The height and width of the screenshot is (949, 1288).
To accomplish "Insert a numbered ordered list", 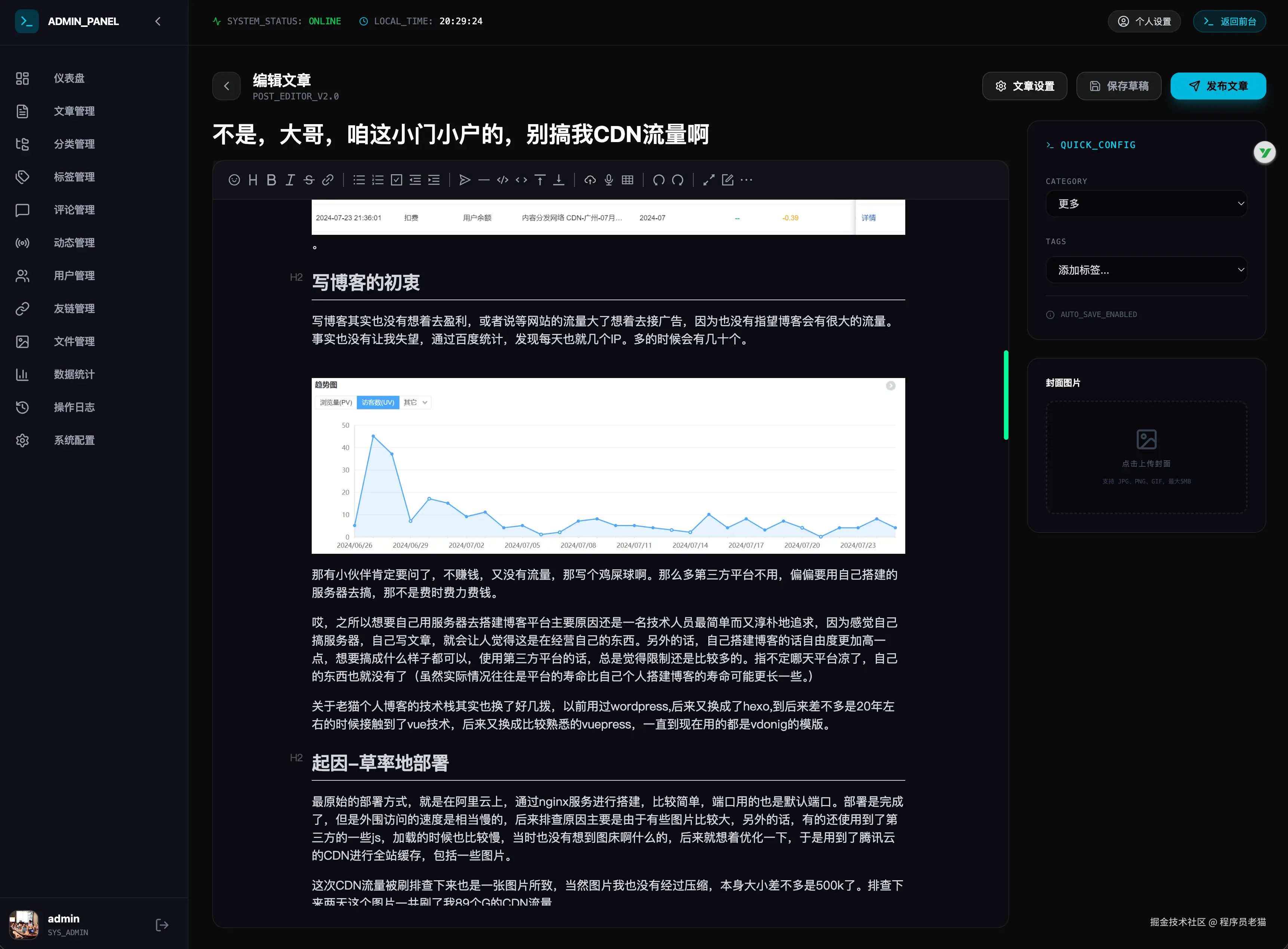I will 378,180.
